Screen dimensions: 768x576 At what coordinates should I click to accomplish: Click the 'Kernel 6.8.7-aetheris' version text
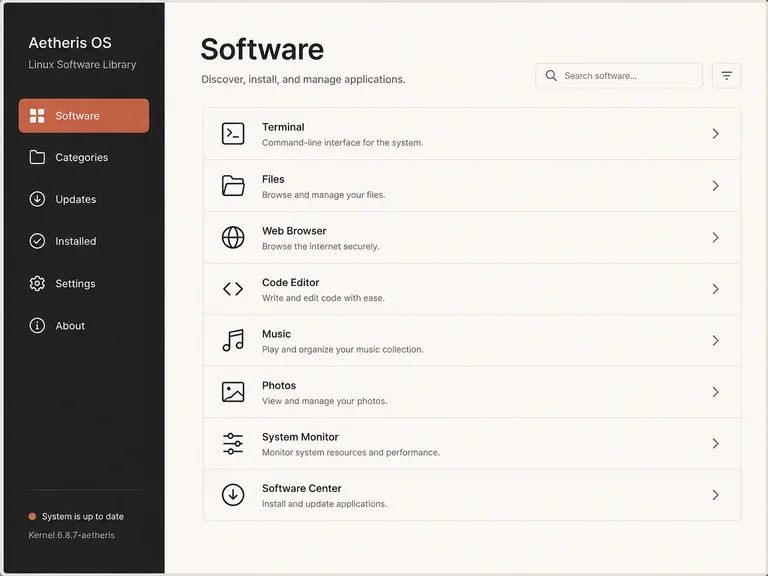click(72, 535)
